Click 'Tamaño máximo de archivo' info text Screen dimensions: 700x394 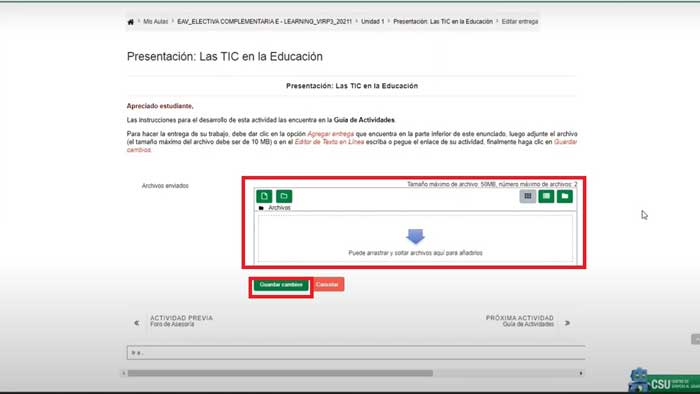(492, 184)
